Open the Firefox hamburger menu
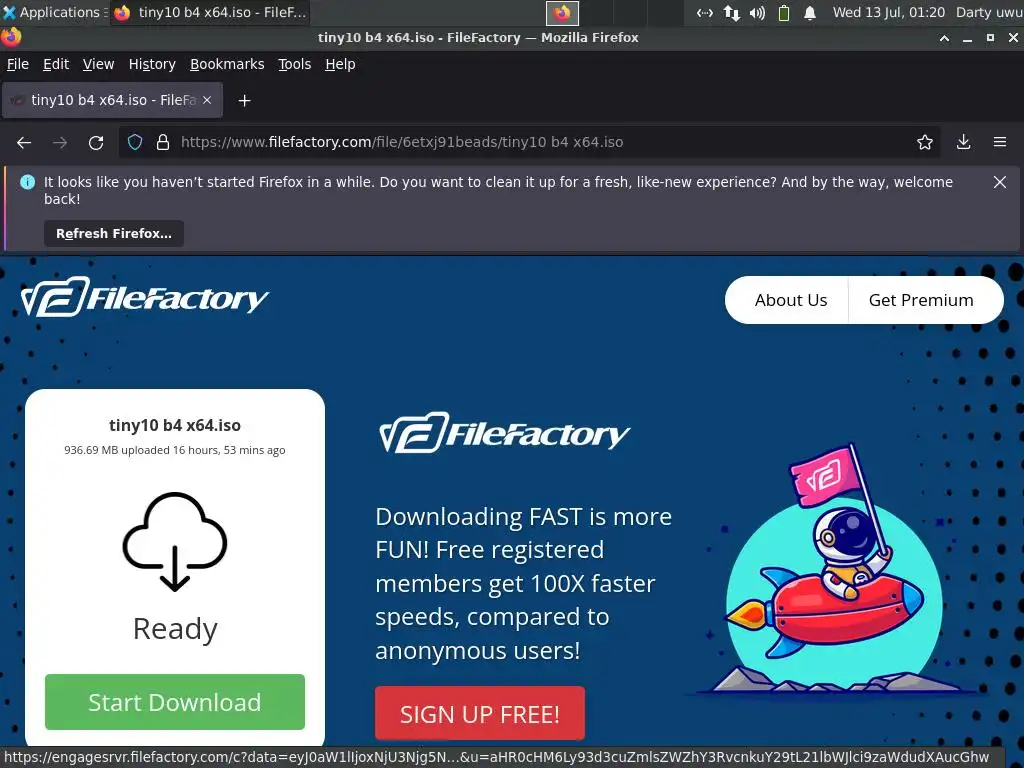 tap(1000, 142)
